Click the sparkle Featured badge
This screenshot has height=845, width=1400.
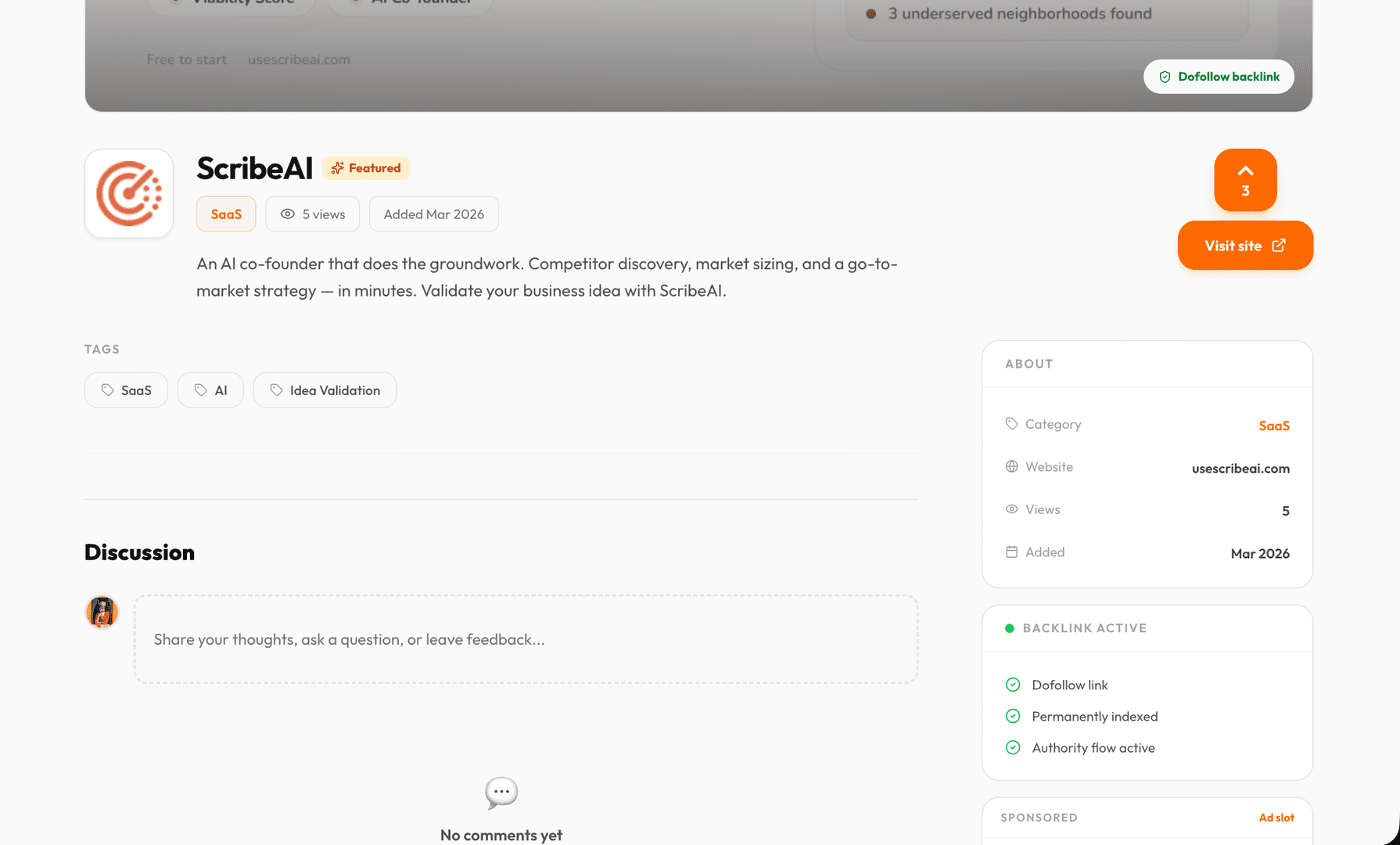click(x=365, y=168)
